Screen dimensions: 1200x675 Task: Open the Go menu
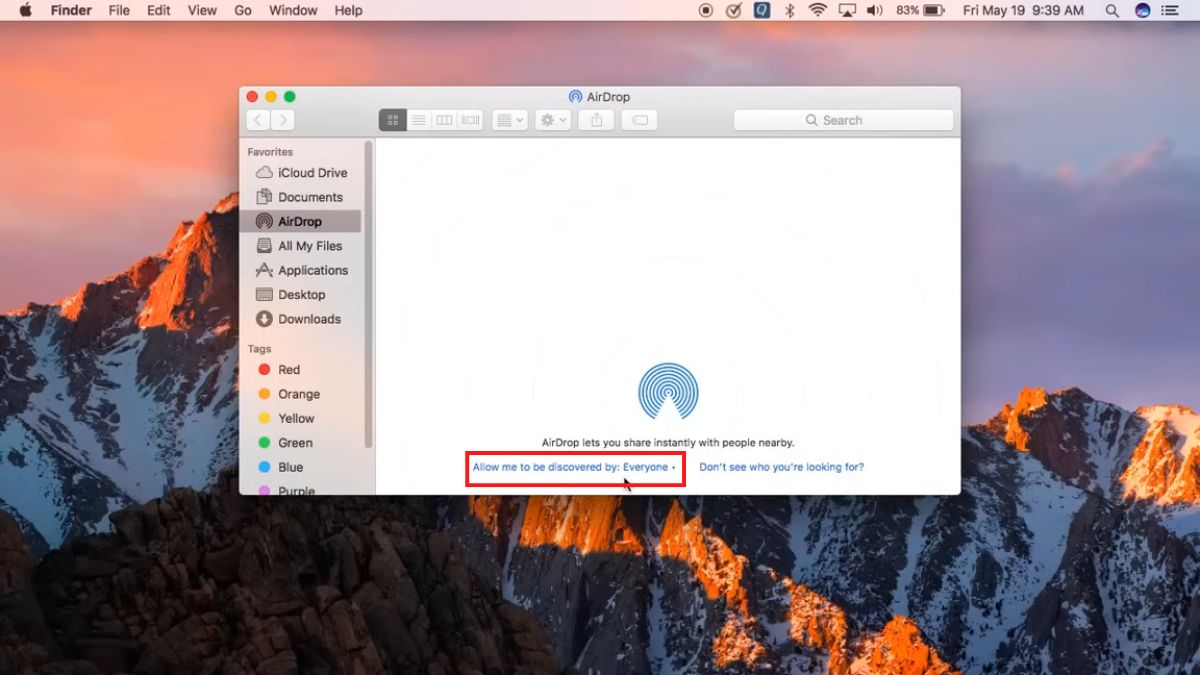tap(243, 10)
